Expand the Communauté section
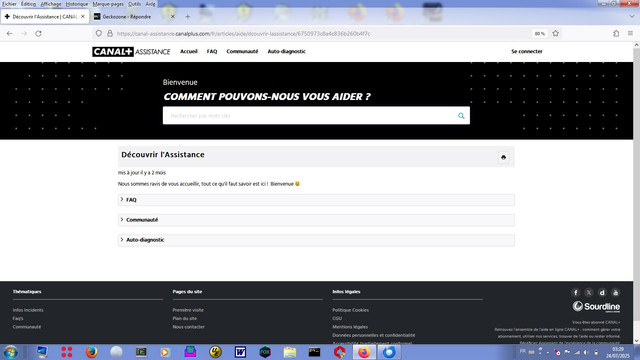This screenshot has width=640, height=360. (316, 220)
